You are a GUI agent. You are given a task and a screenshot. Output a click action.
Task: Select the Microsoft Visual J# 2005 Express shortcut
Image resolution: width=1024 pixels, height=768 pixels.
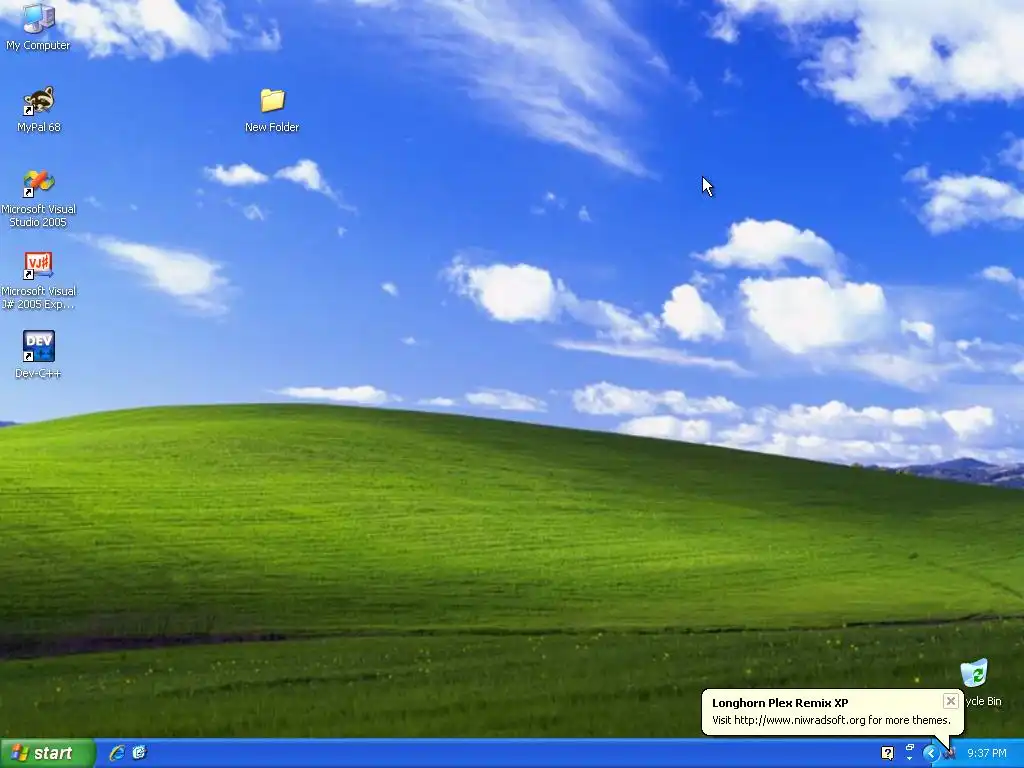[39, 280]
